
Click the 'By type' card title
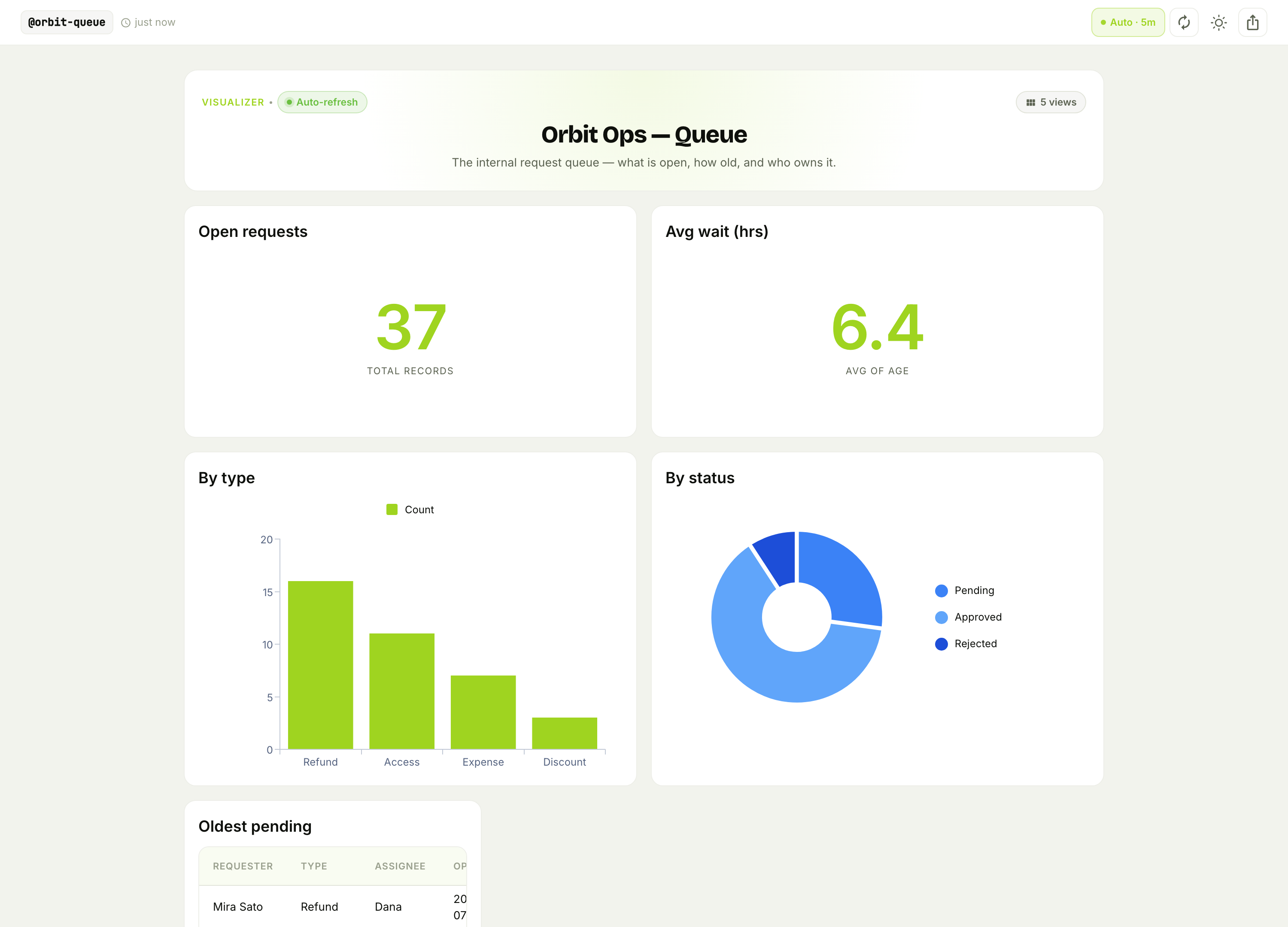tap(227, 478)
